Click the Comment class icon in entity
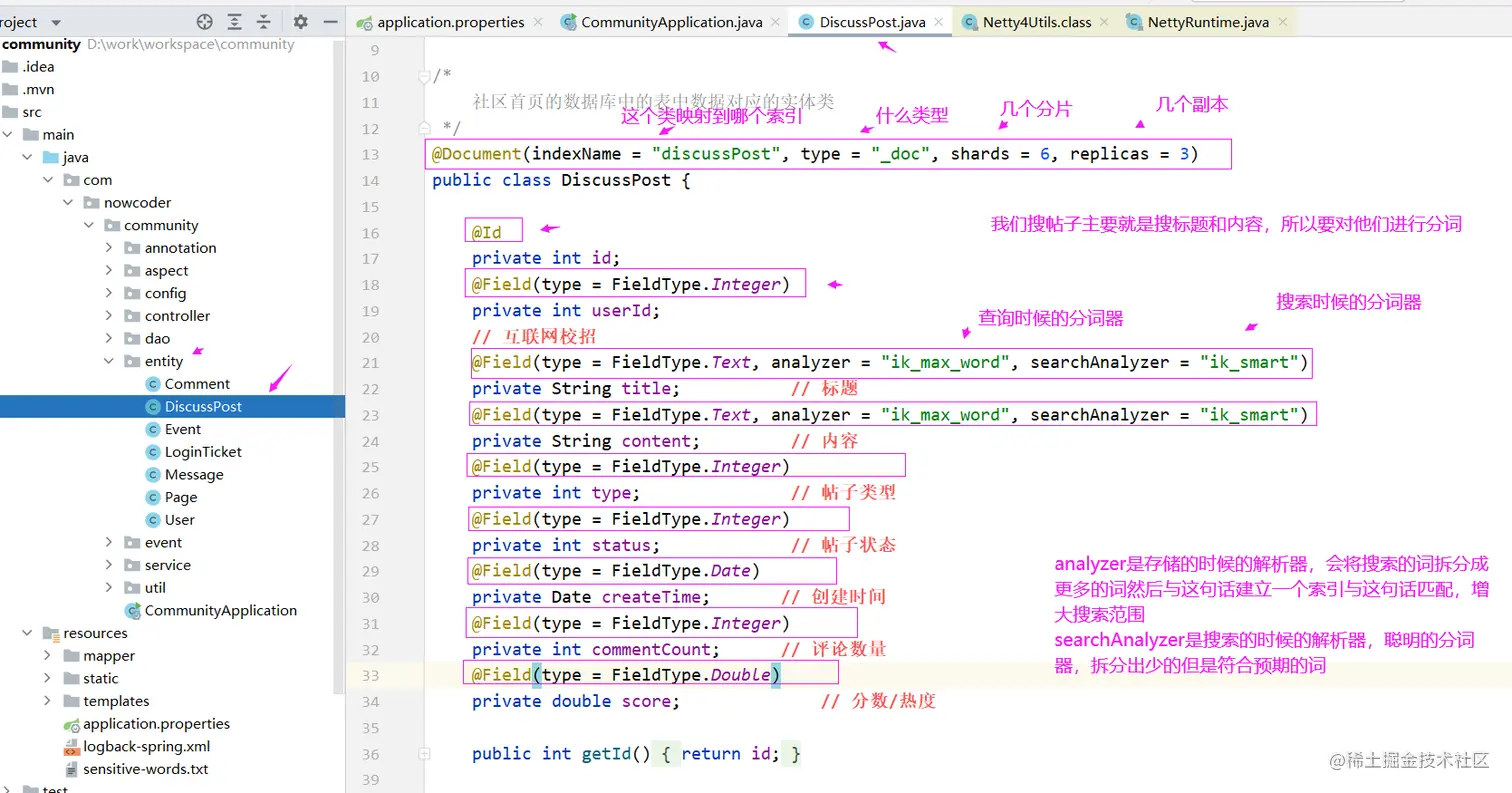 [153, 384]
